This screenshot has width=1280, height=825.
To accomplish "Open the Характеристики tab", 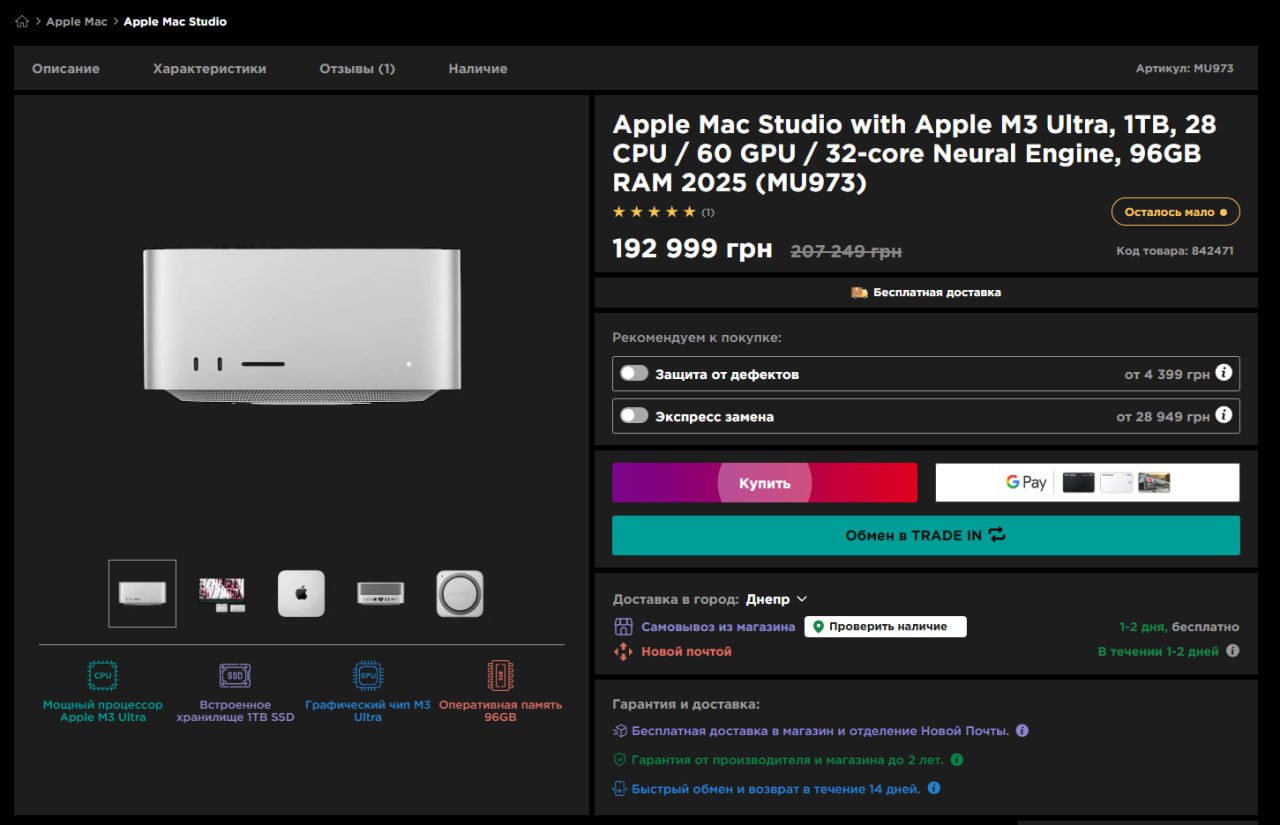I will coord(209,69).
